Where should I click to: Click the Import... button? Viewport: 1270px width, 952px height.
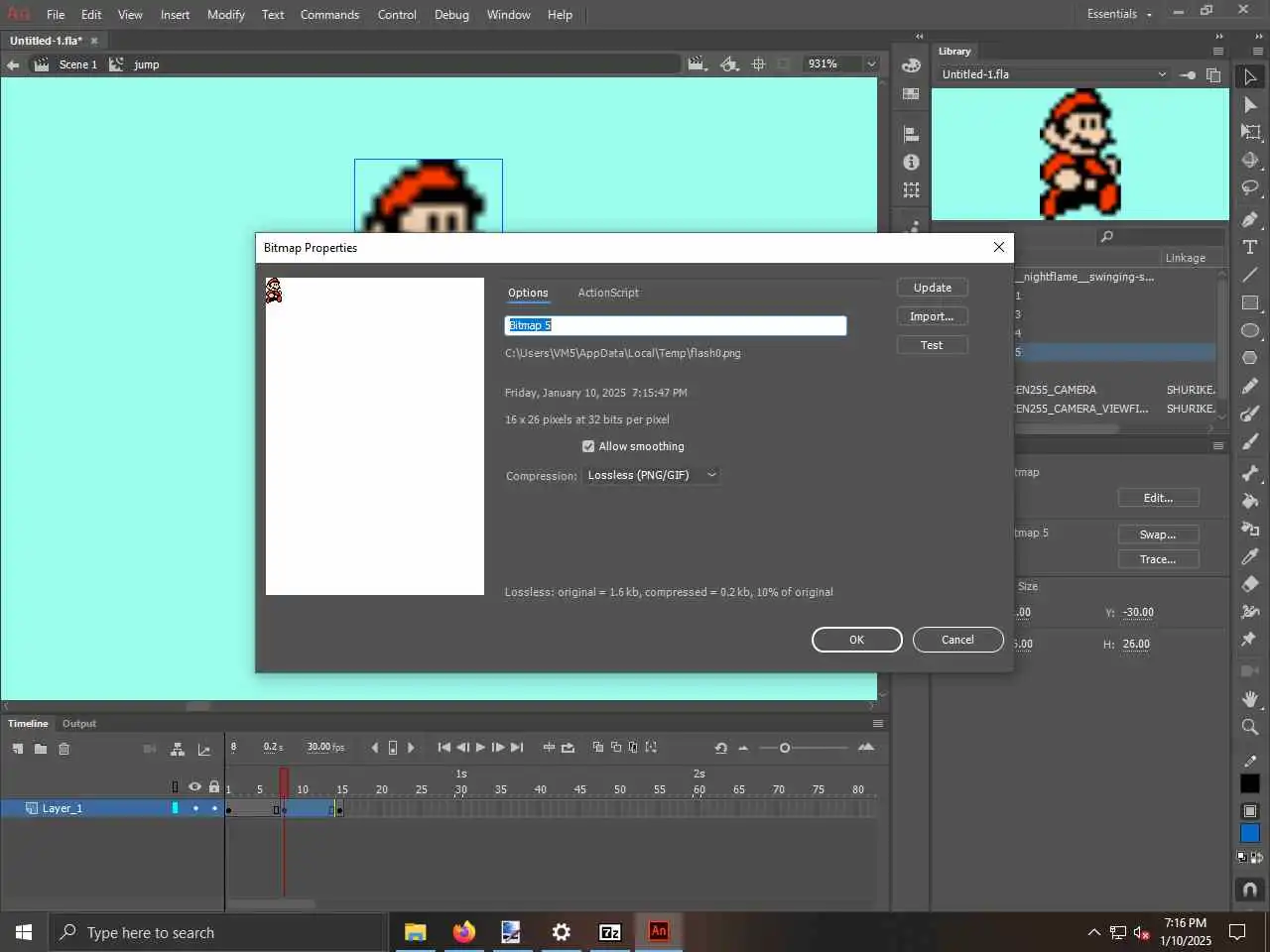tap(933, 316)
